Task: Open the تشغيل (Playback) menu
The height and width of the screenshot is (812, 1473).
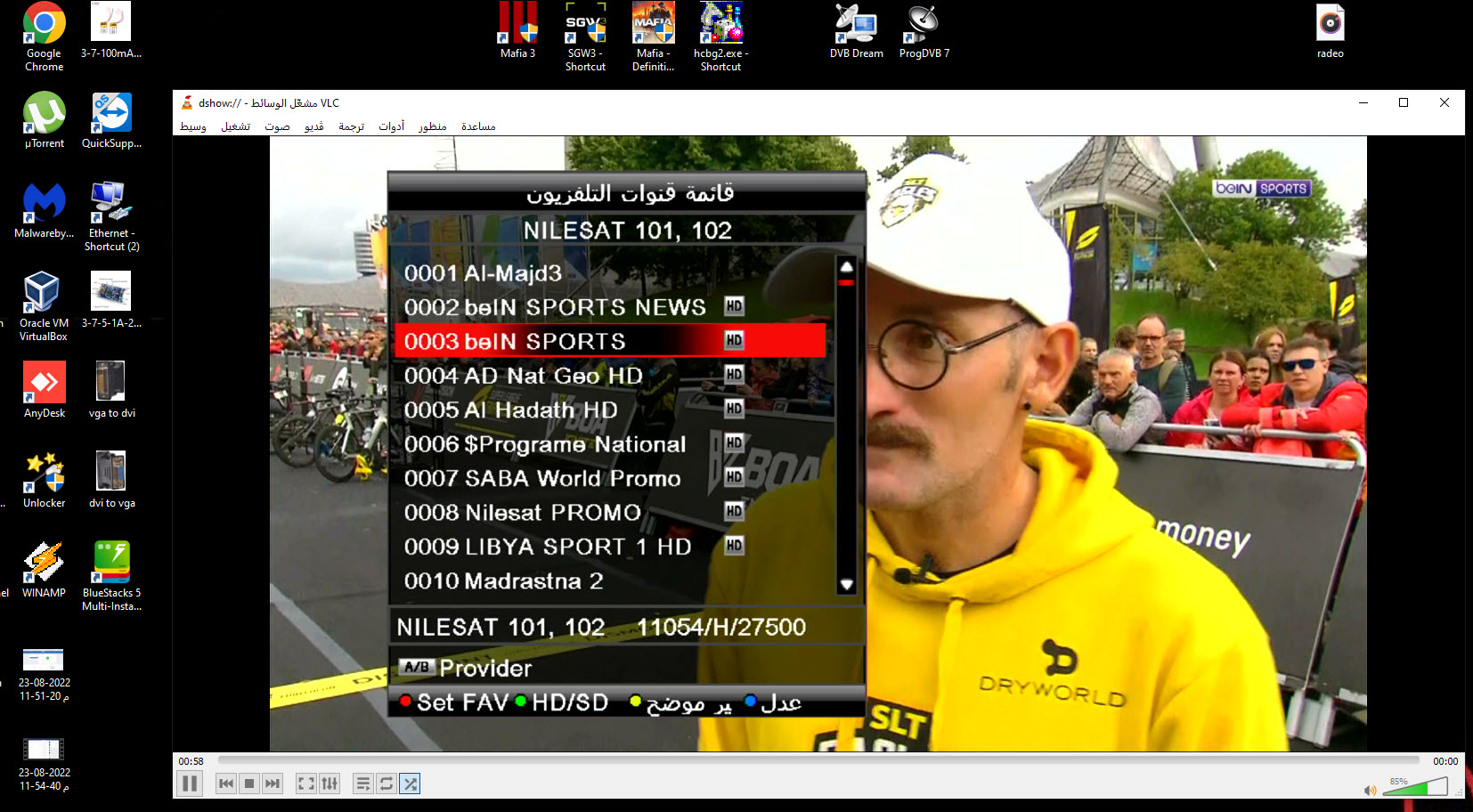Action: pos(236,126)
